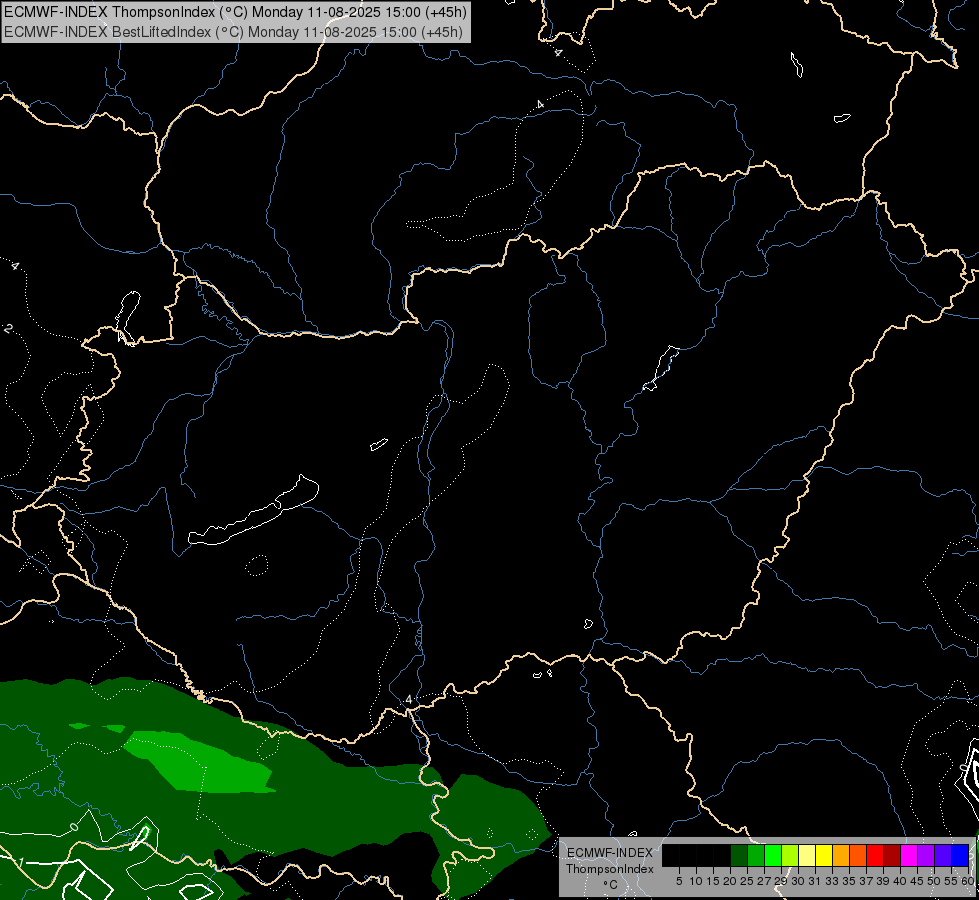The image size is (979, 900).
Task: Pick the bright yellow 31-33 legend swatch
Action: click(824, 855)
